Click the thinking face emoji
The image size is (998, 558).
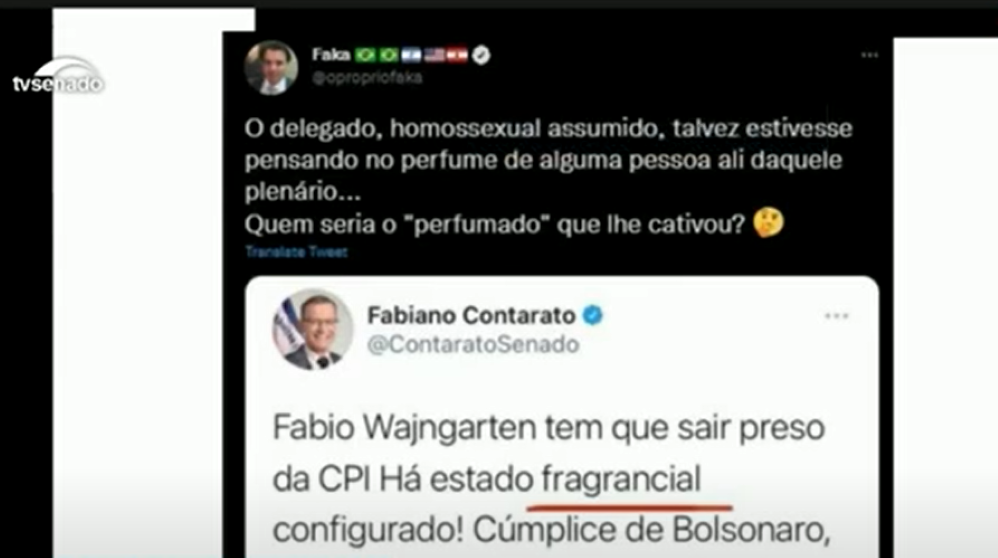click(769, 223)
